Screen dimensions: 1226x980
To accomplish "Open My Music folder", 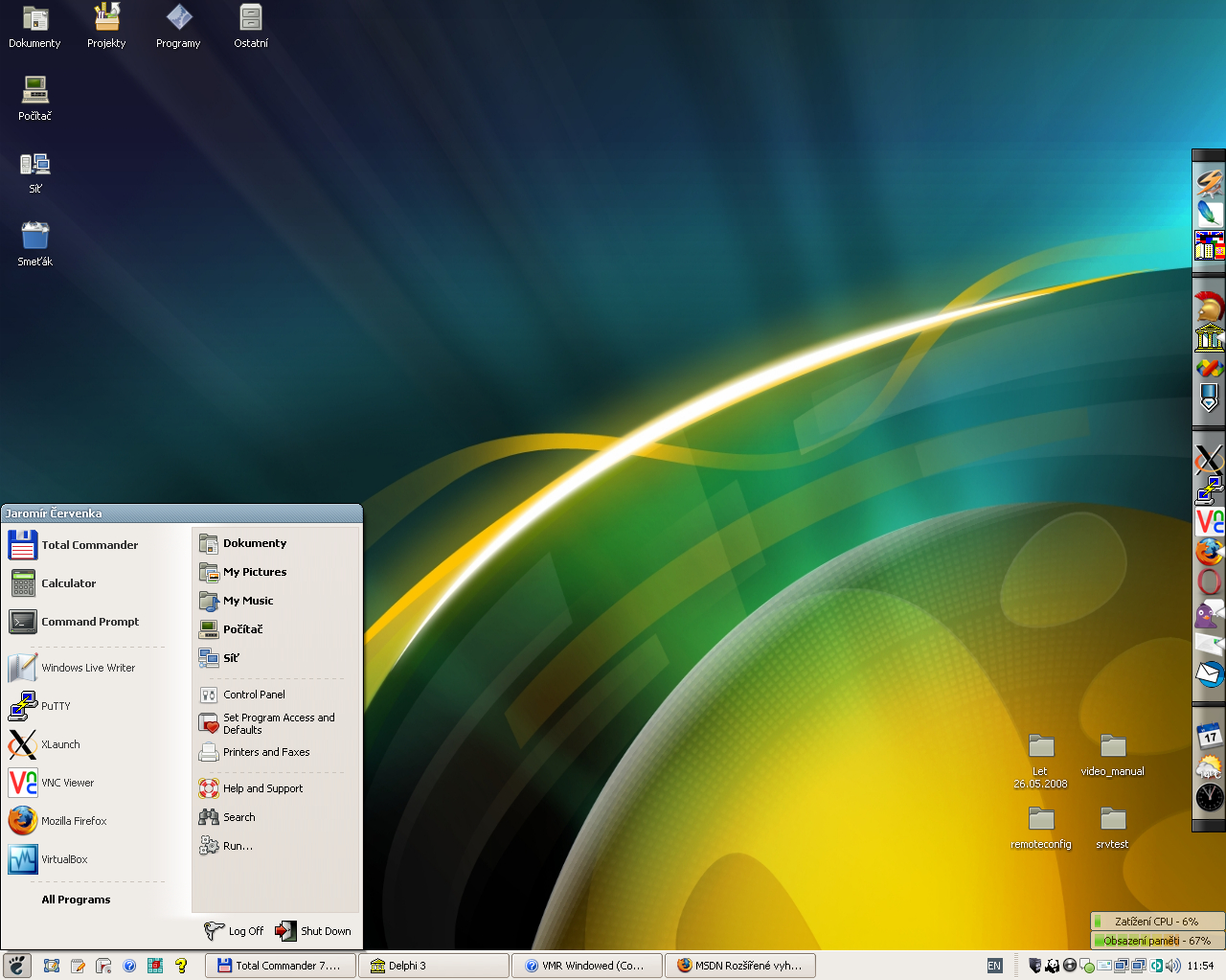I will (x=275, y=601).
